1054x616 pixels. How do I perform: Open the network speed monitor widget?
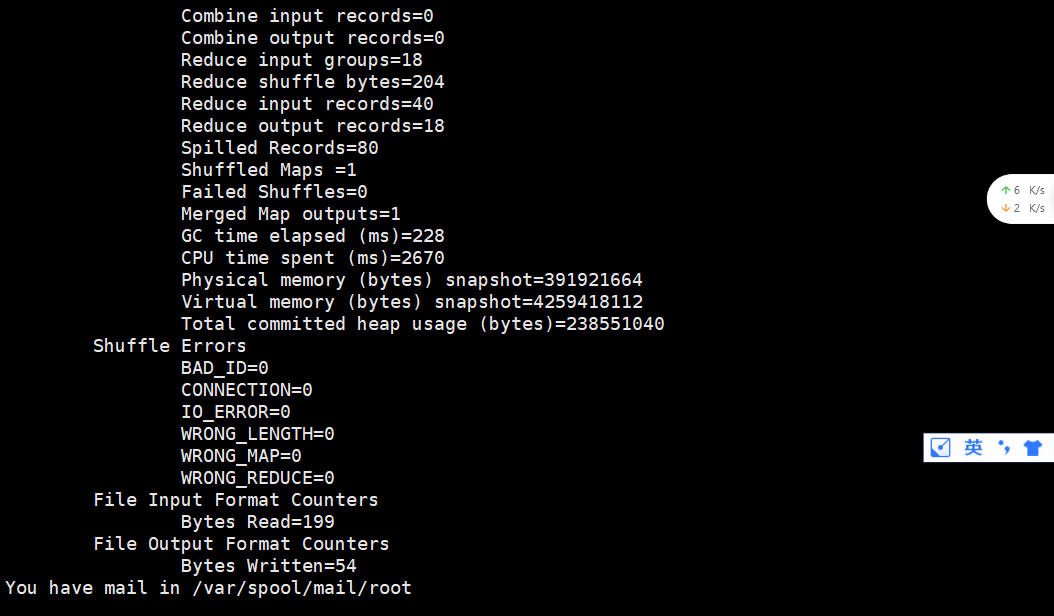point(1018,198)
